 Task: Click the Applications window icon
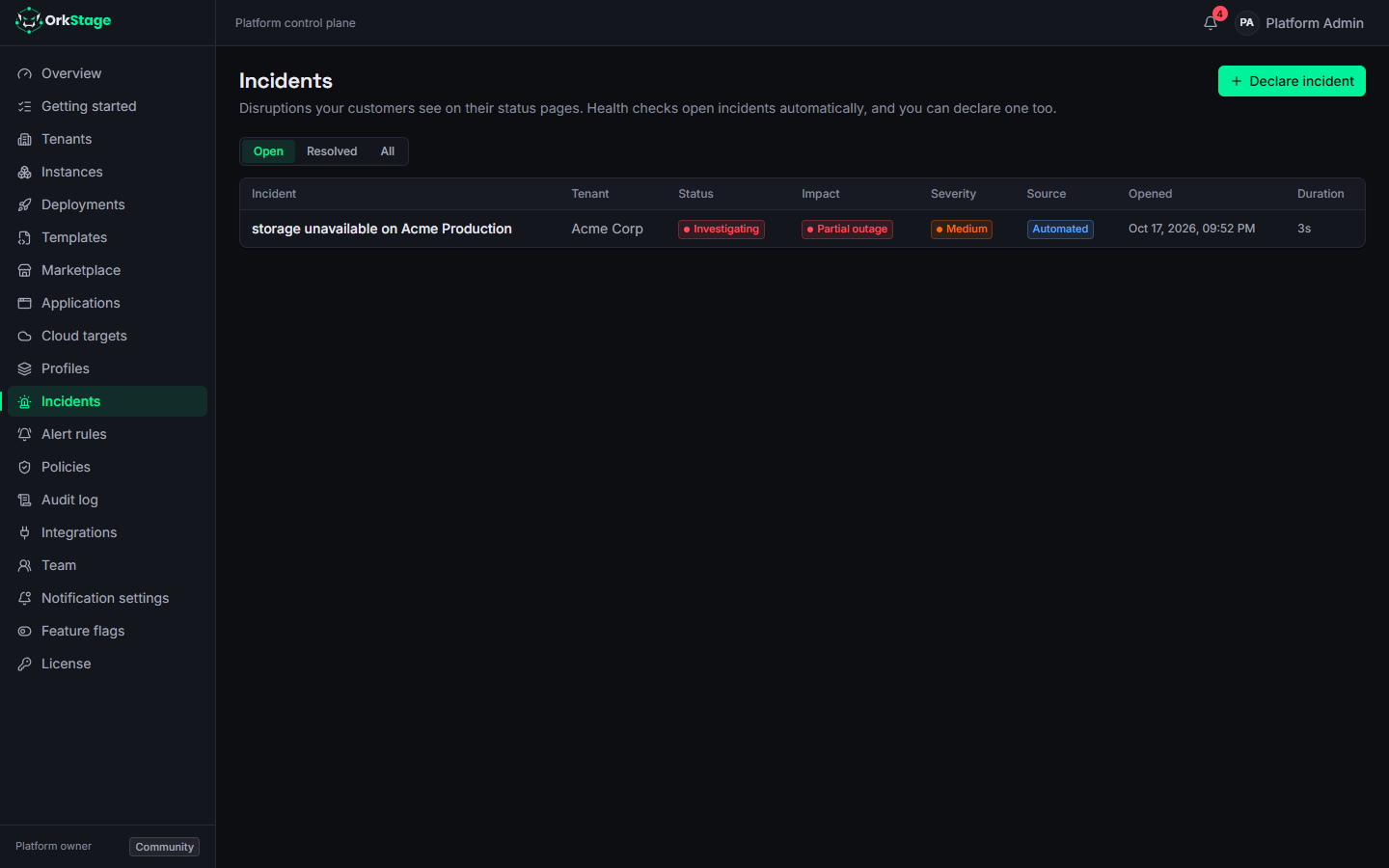(x=25, y=303)
